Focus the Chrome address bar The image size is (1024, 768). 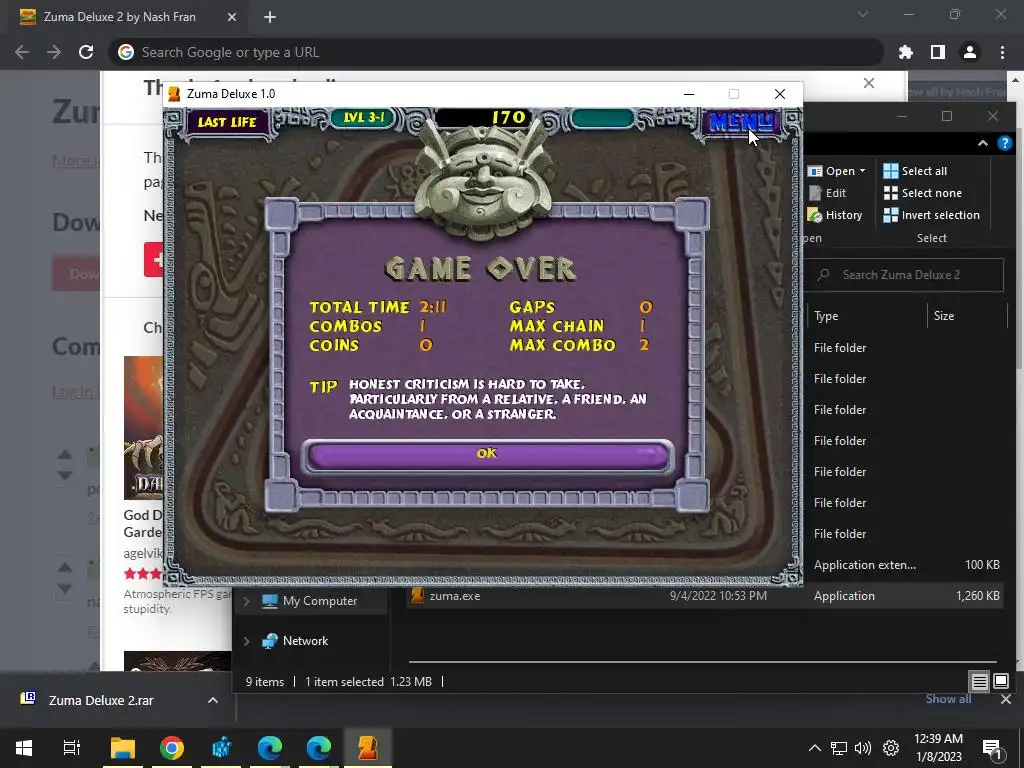pyautogui.click(x=496, y=52)
